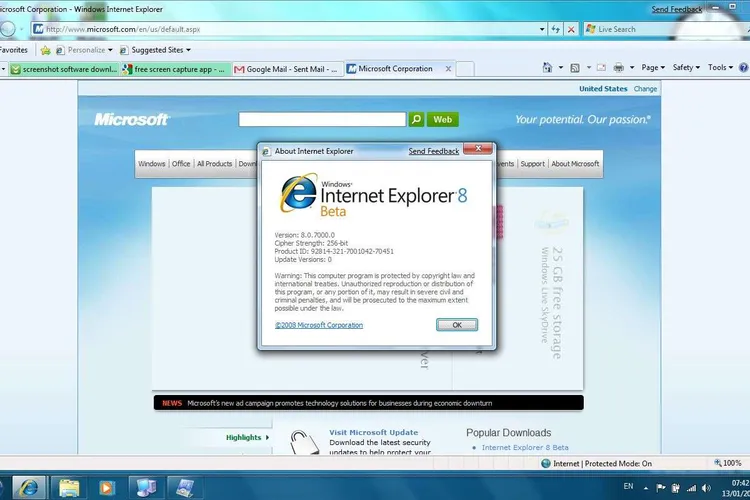Click the Help question mark icon

[744, 68]
